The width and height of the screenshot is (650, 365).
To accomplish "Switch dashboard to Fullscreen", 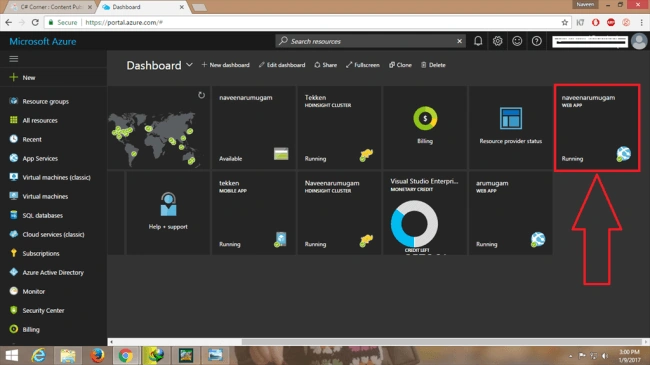I will pos(363,65).
